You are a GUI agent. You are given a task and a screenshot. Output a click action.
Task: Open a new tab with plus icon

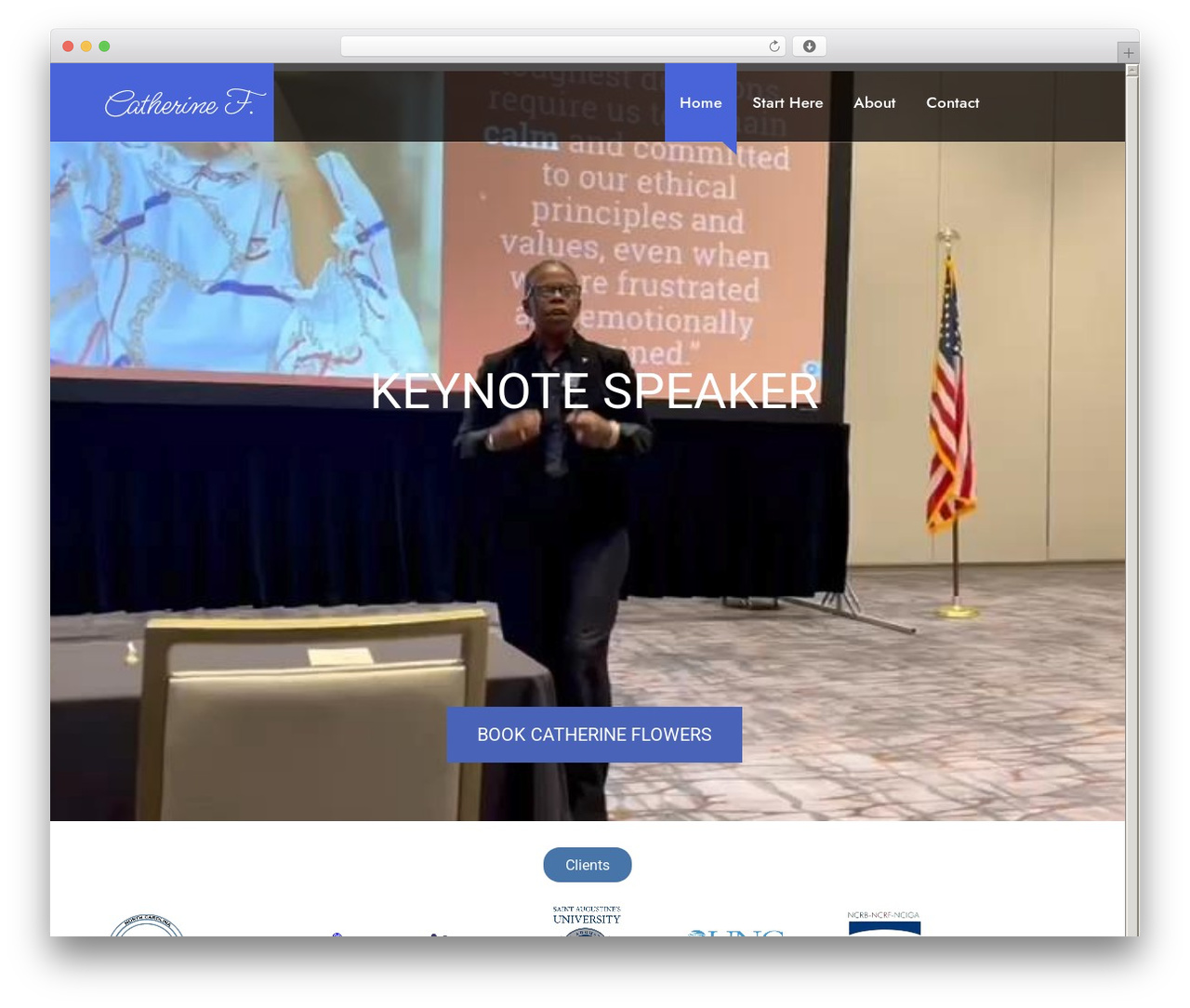coord(1128,53)
